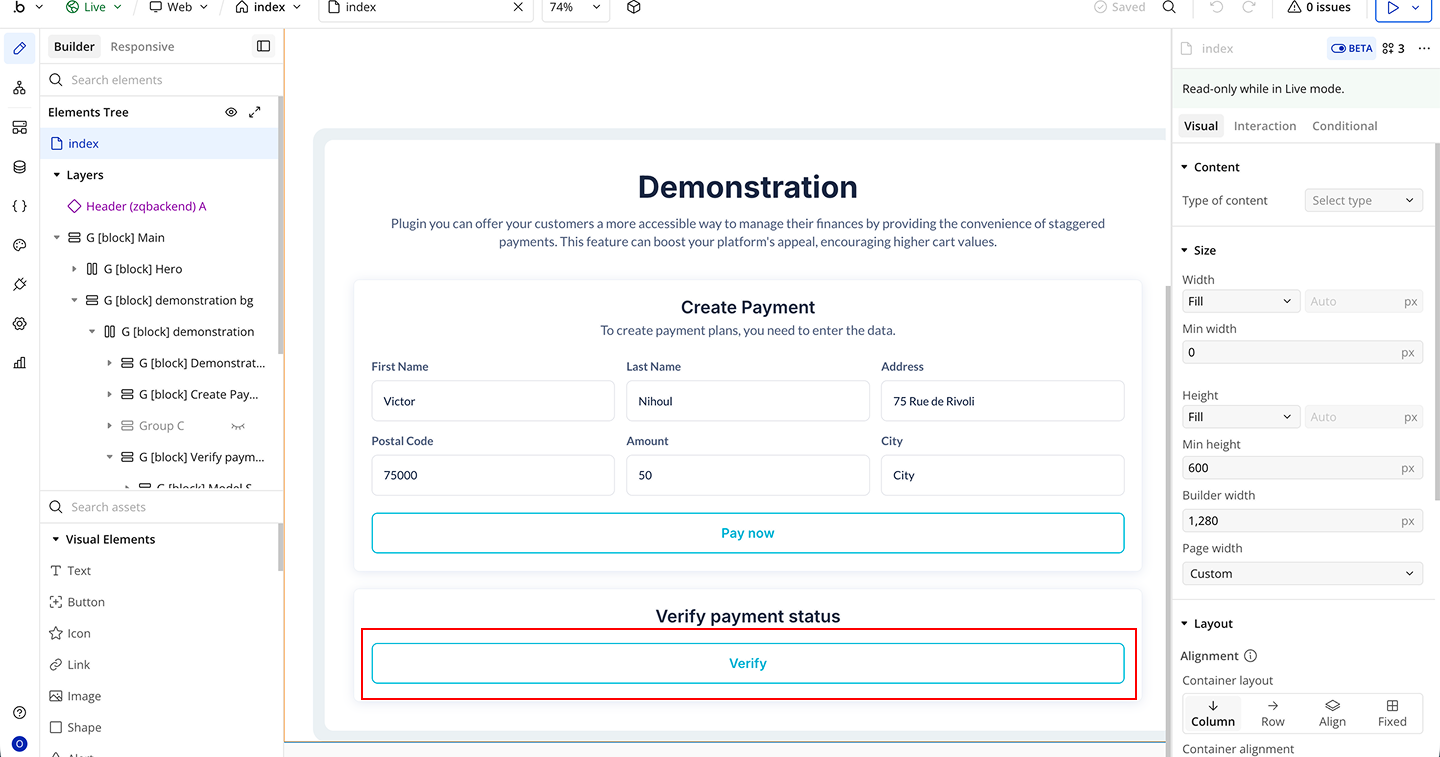Open the Help question mark icon
Screen dimensions: 1440x757
tap(19, 713)
